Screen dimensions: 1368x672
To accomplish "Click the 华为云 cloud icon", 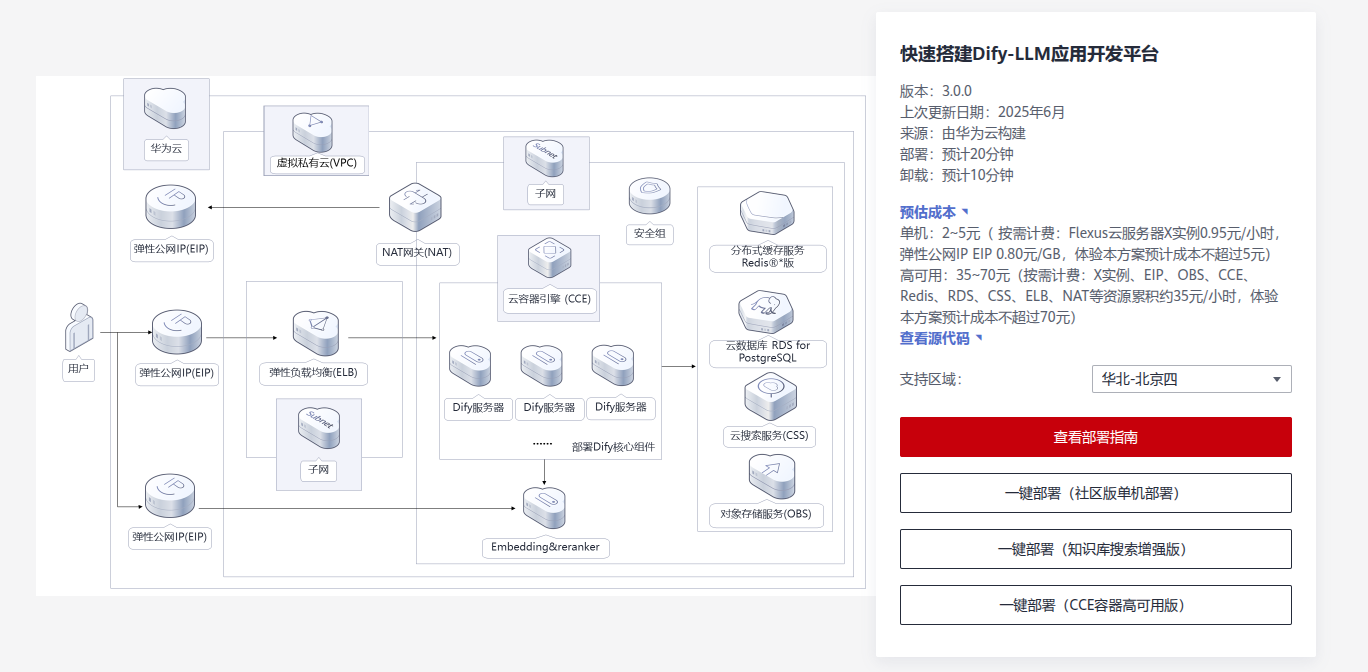I will click(166, 108).
